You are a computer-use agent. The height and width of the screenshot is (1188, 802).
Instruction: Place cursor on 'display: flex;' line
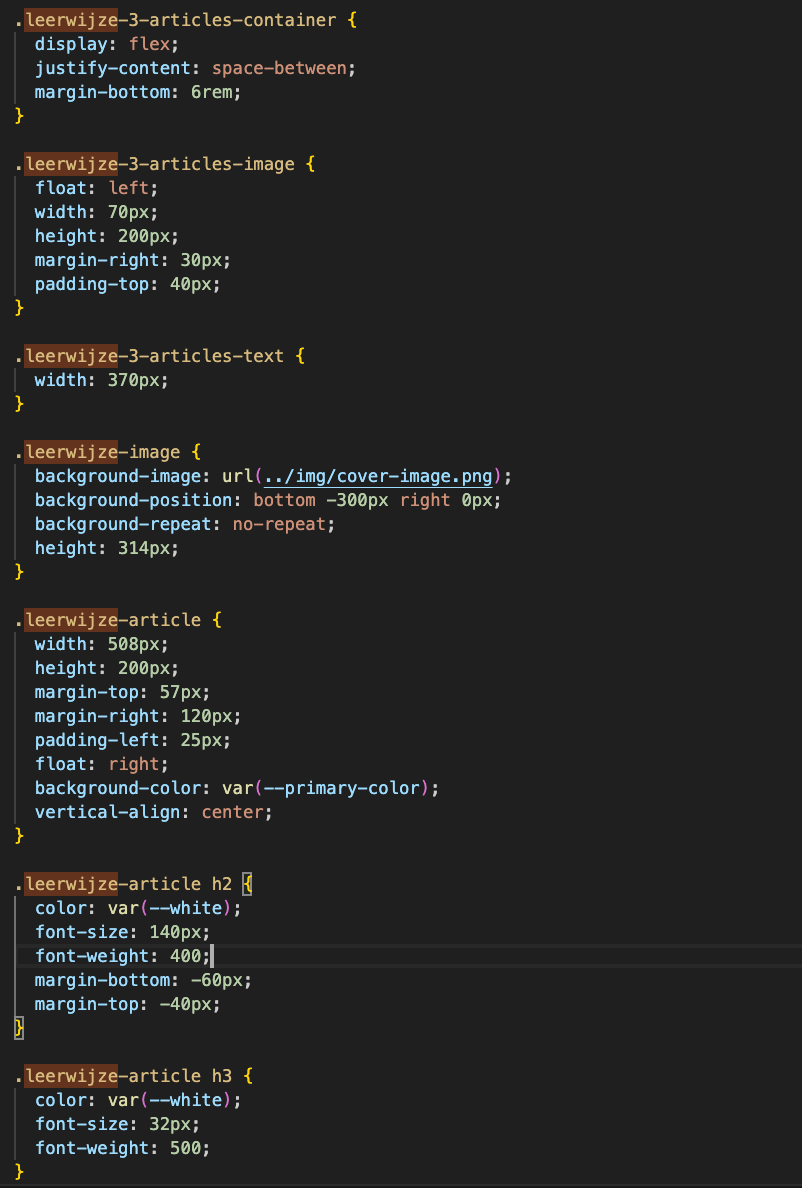tap(107, 44)
